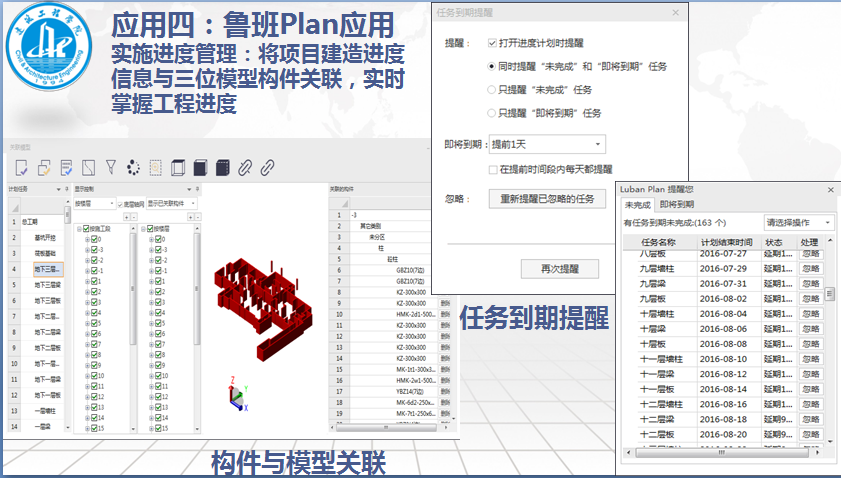Screen dimensions: 841x478
Task: Click the minus button above the 按楼层 tree
Action: [x=197, y=217]
